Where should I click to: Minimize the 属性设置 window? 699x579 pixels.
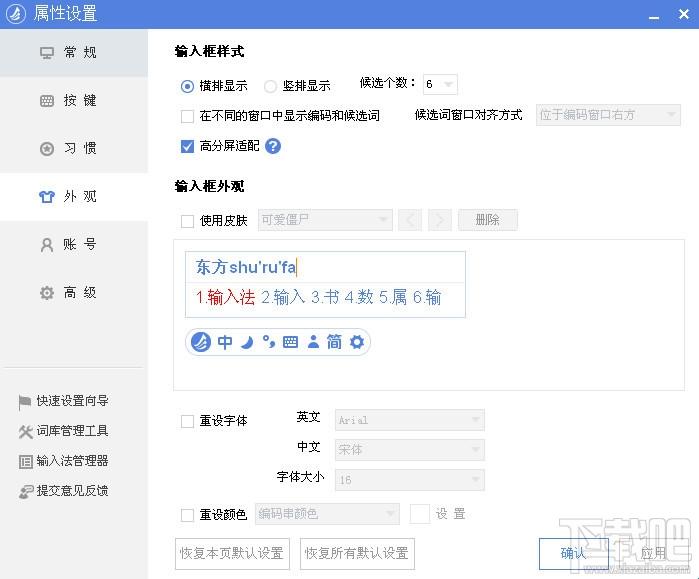[654, 15]
